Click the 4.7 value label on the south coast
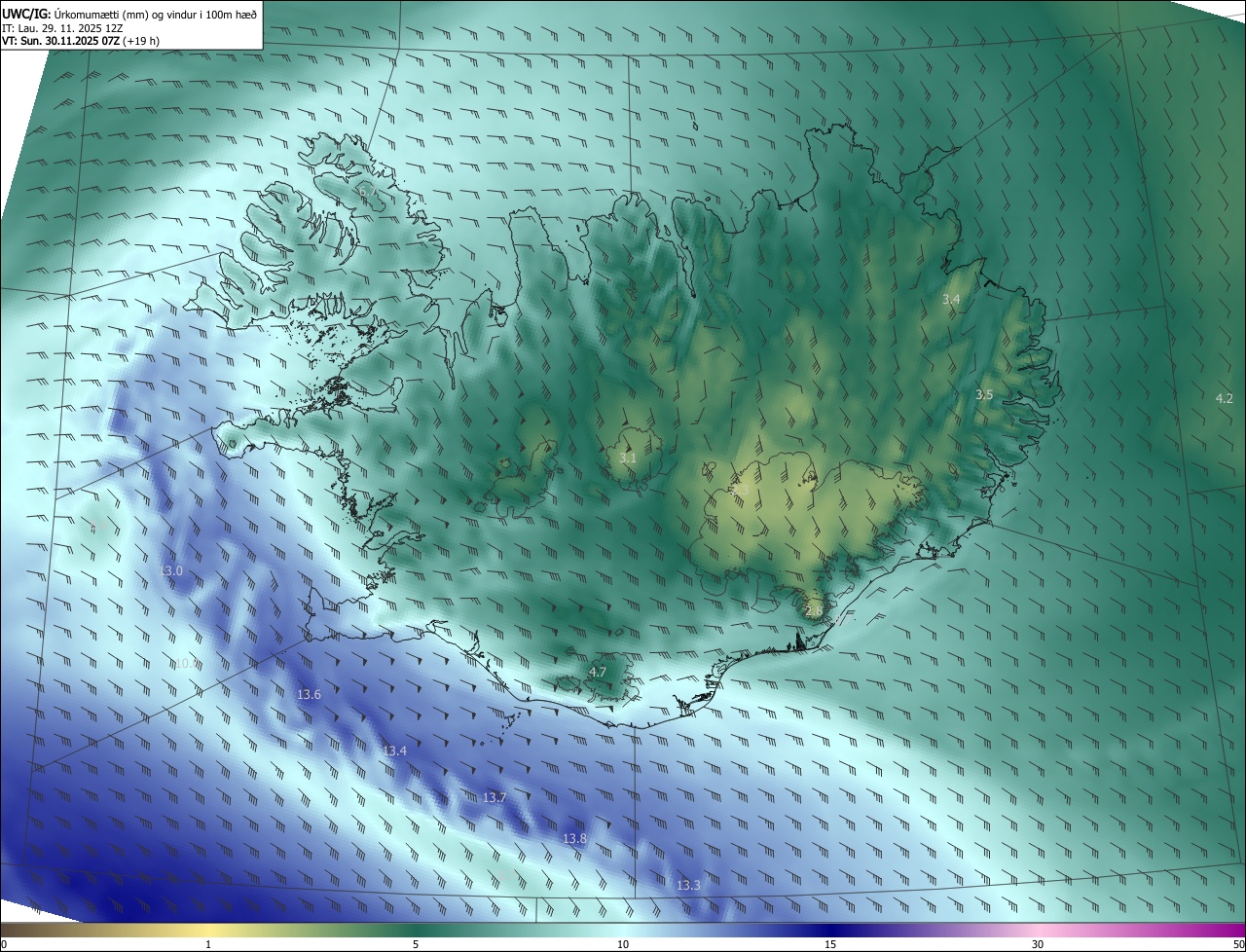Viewport: 1246px width, 952px height. pos(598,672)
